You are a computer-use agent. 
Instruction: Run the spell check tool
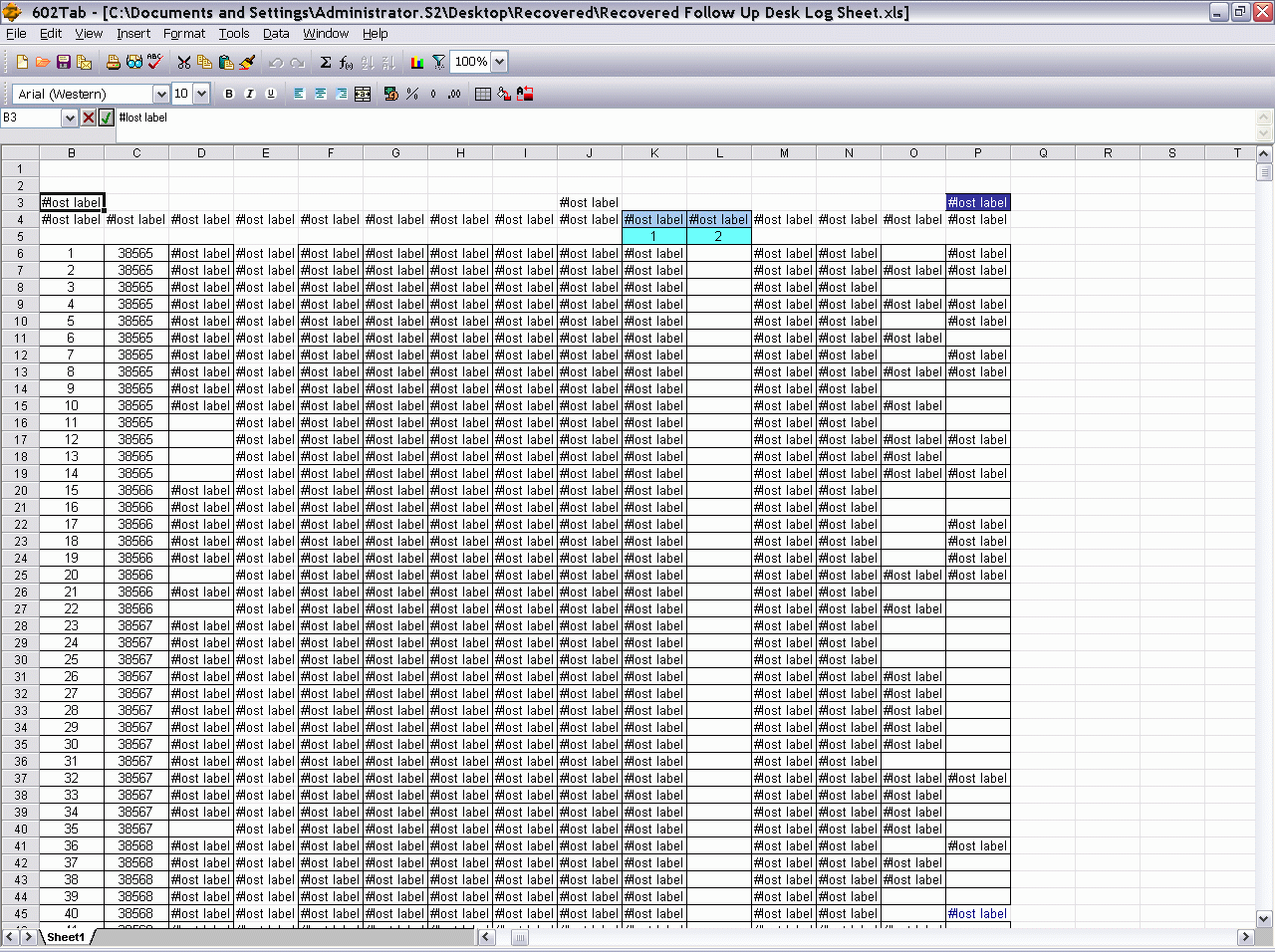155,62
